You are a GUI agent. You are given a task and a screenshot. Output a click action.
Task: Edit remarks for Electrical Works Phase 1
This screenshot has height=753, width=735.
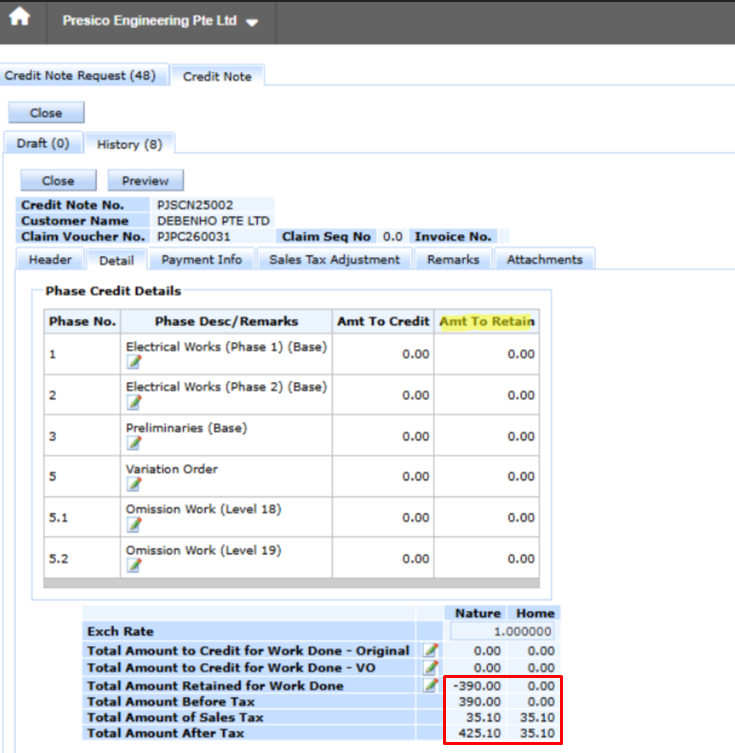(134, 362)
